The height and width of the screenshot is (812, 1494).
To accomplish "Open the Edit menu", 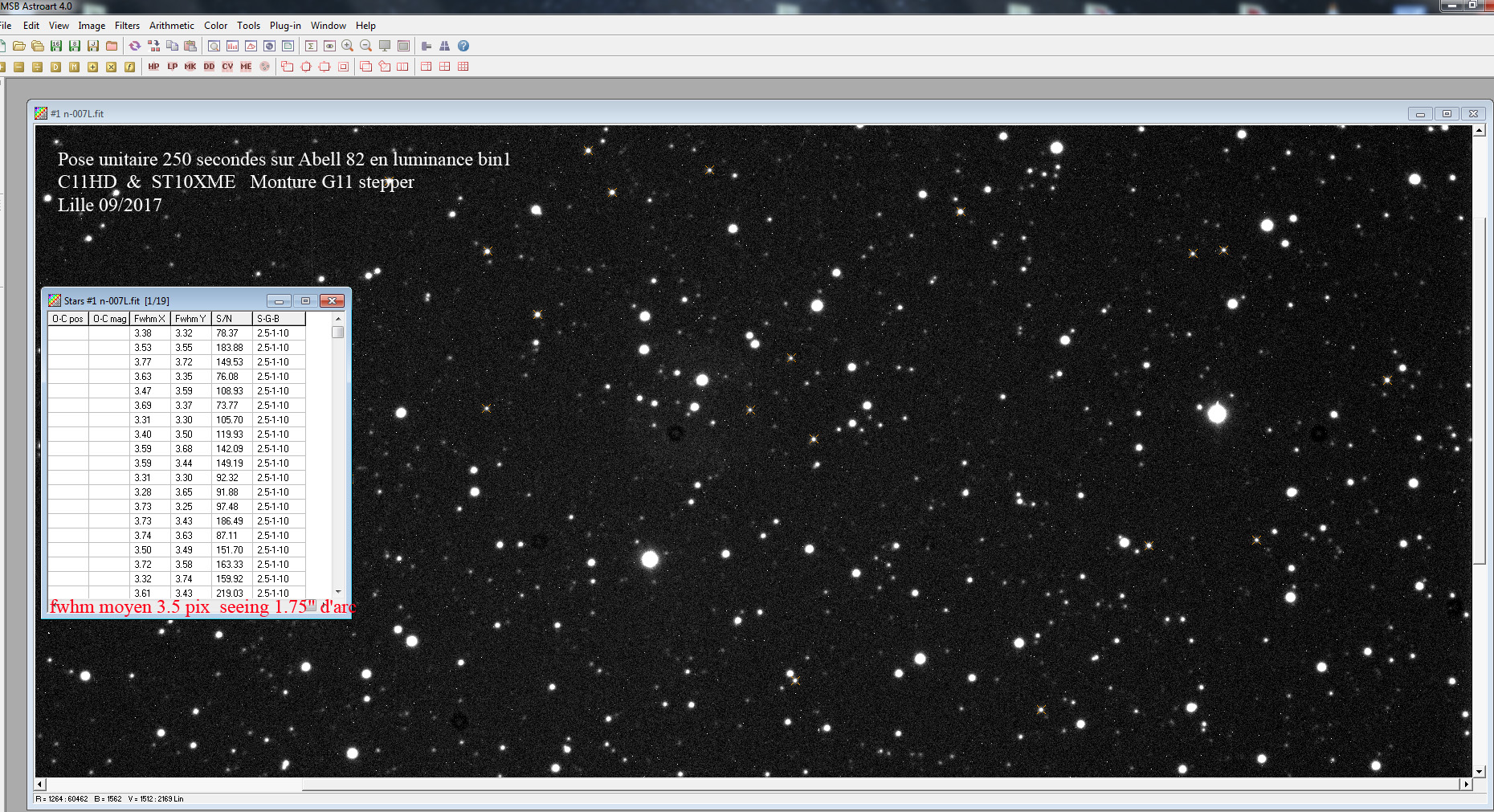I will (x=31, y=26).
